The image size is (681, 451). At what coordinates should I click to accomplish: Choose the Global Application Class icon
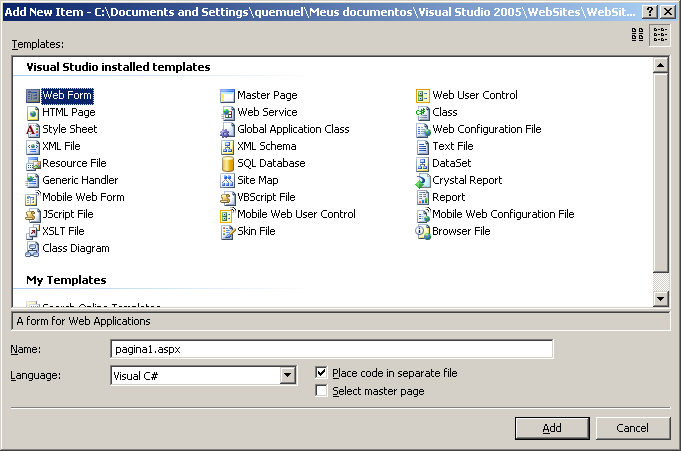227,129
